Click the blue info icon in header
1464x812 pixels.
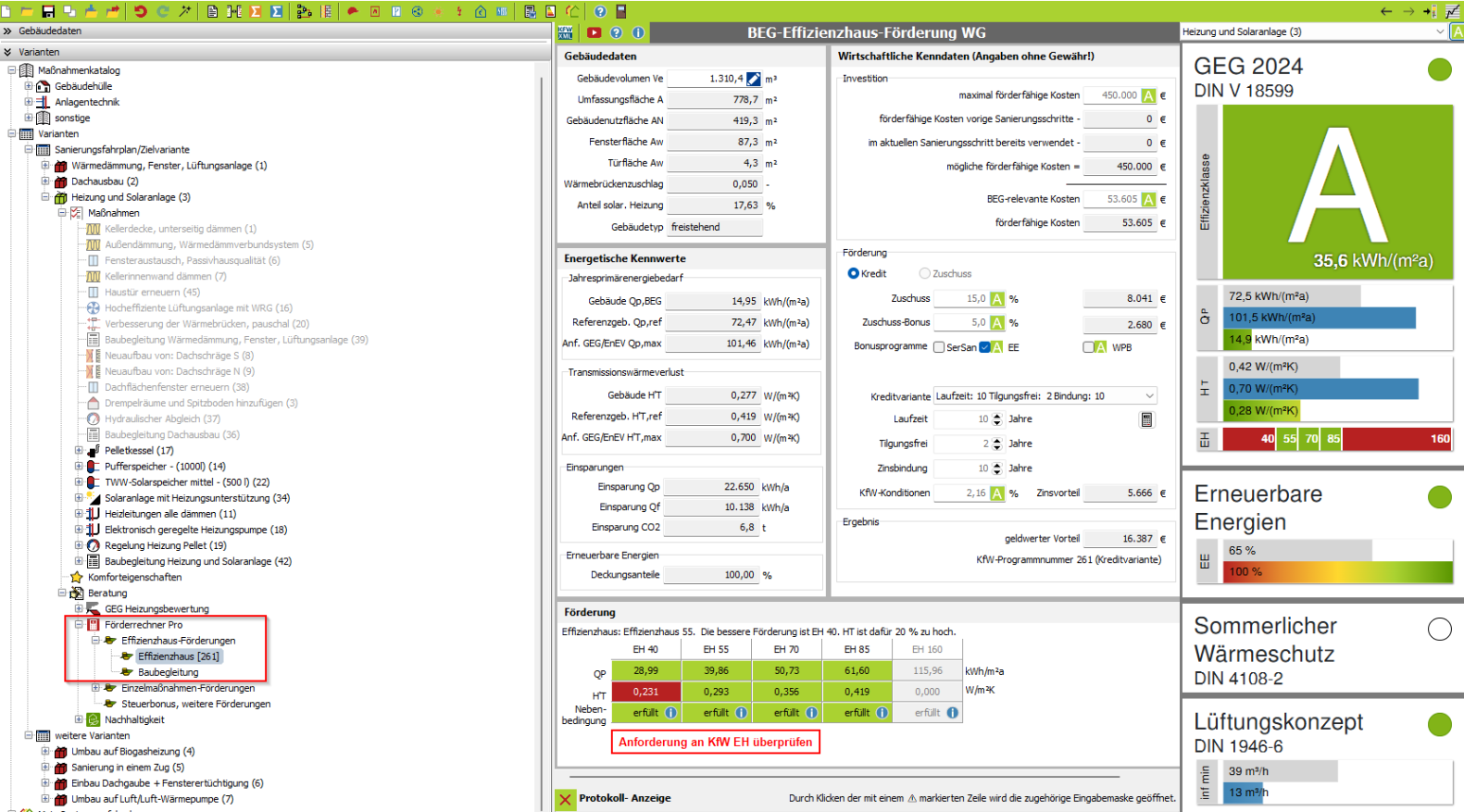[x=638, y=32]
